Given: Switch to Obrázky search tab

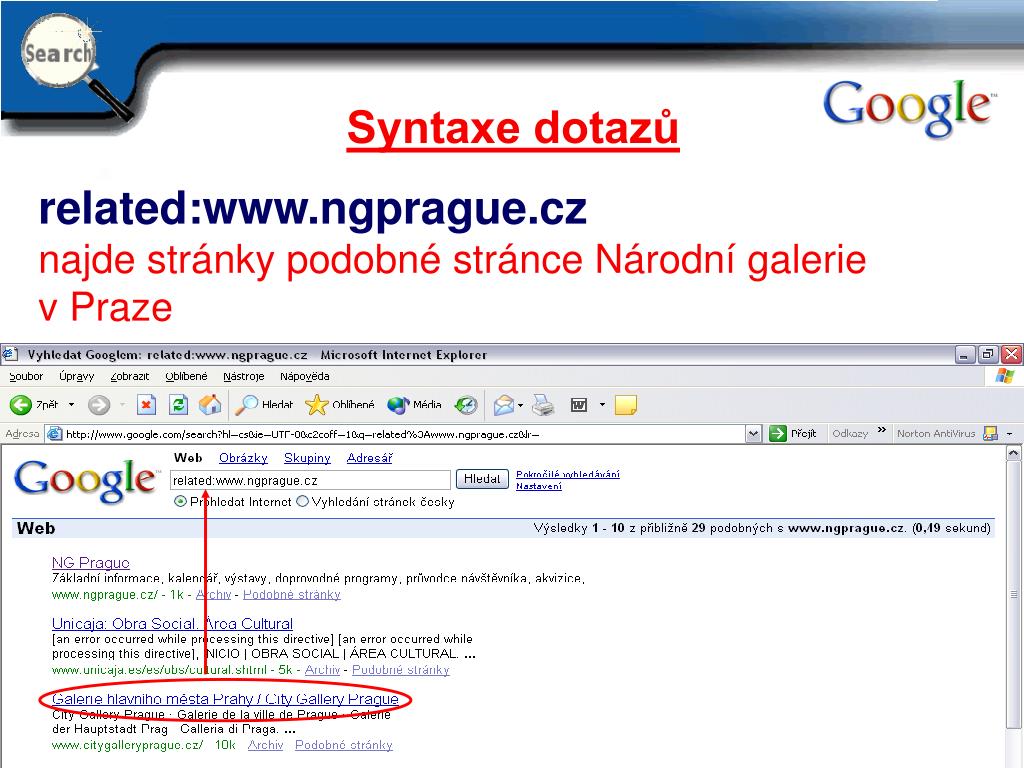Looking at the screenshot, I should tap(243, 458).
